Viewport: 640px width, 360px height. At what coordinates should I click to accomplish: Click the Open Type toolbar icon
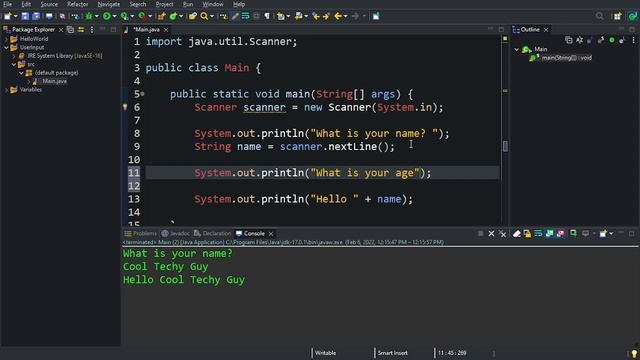tap(192, 16)
